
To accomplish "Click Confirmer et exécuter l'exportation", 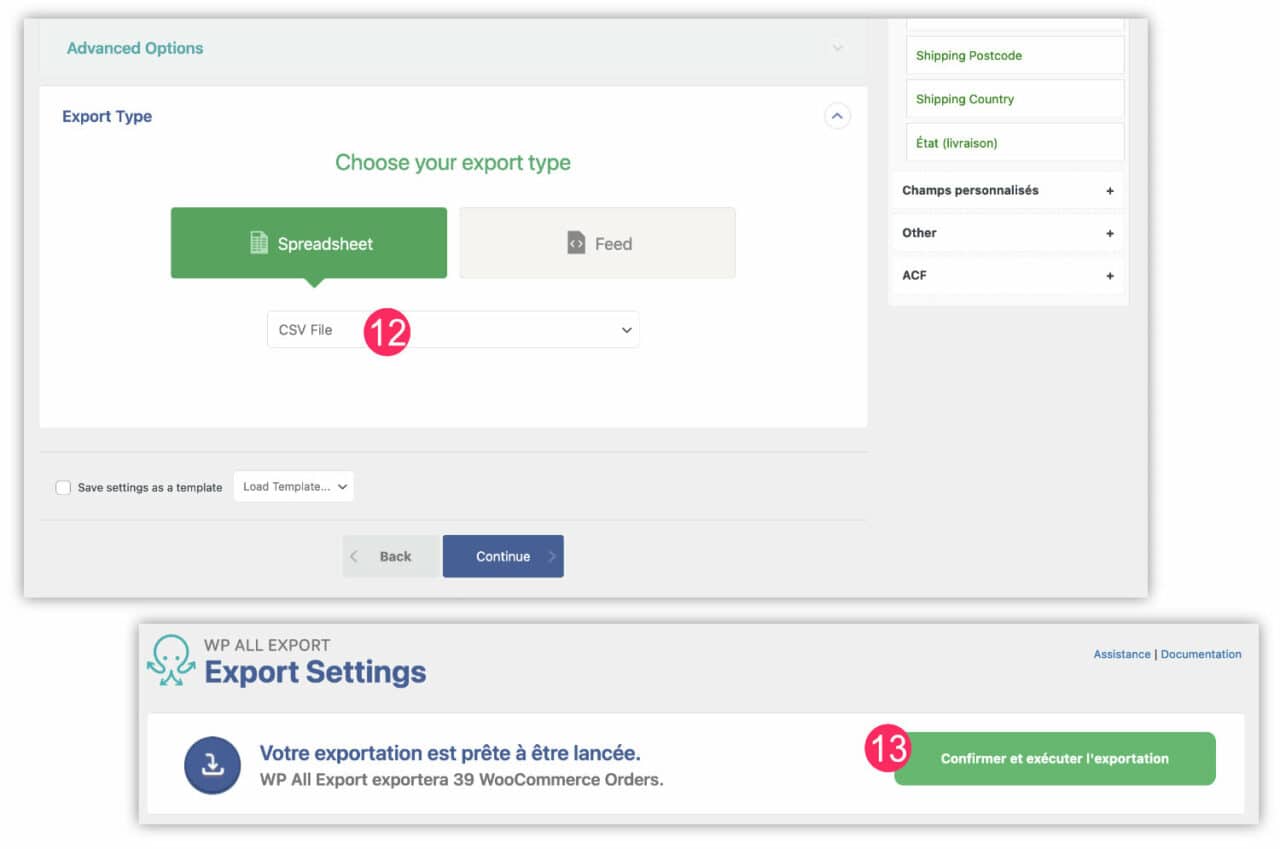I will tap(1055, 758).
